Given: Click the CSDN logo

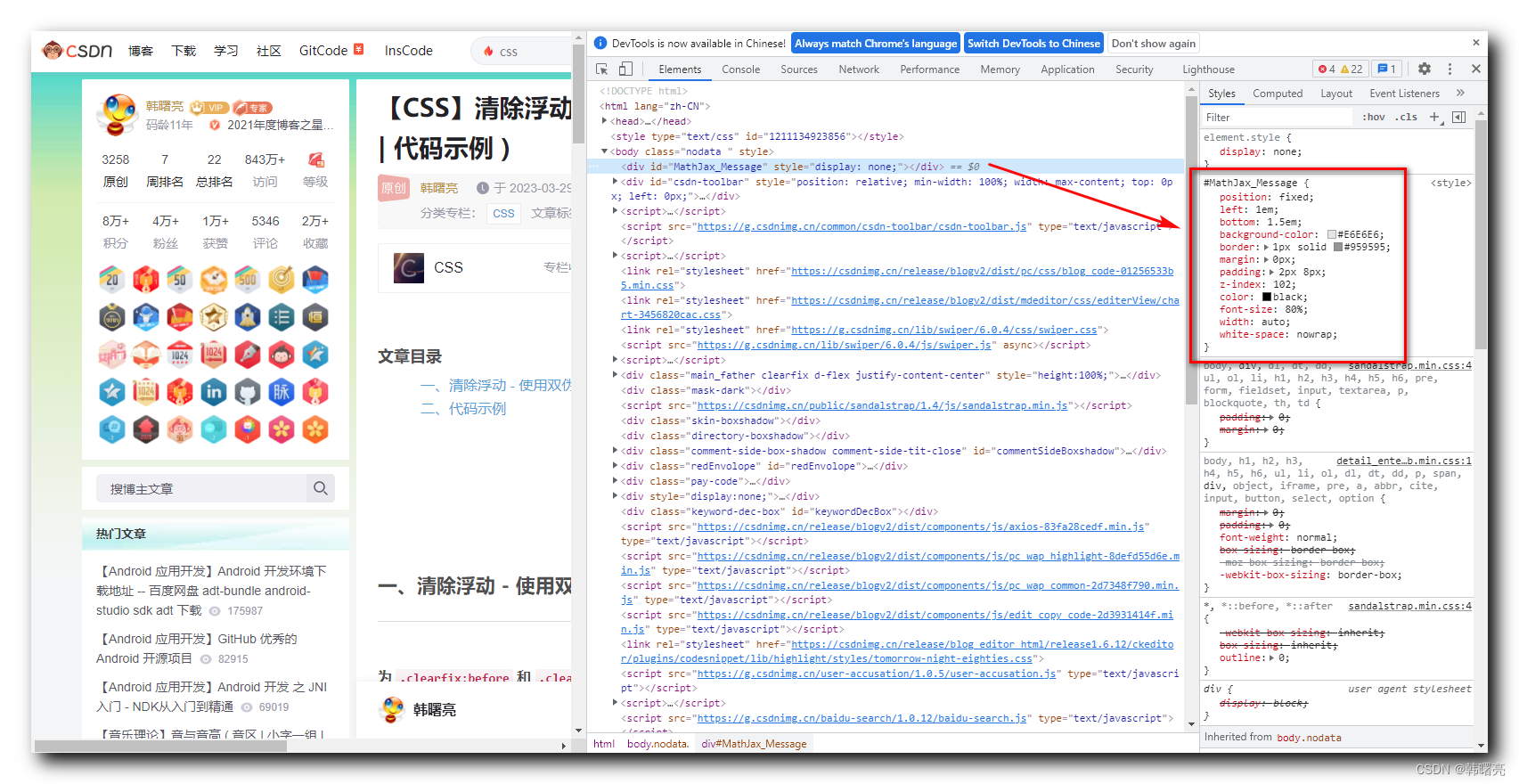Looking at the screenshot, I should tap(78, 51).
